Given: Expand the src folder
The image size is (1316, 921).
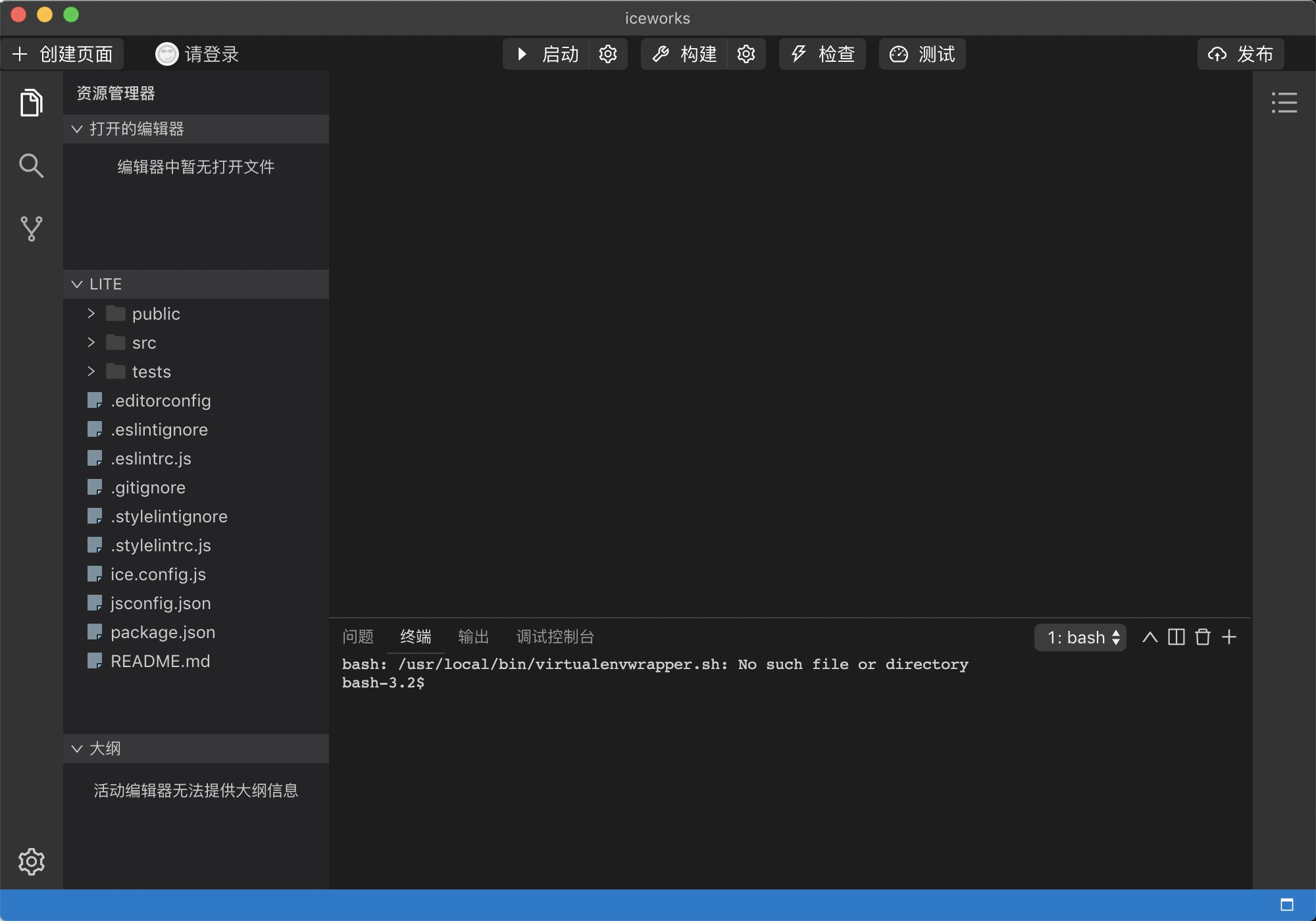Looking at the screenshot, I should 196,343.
